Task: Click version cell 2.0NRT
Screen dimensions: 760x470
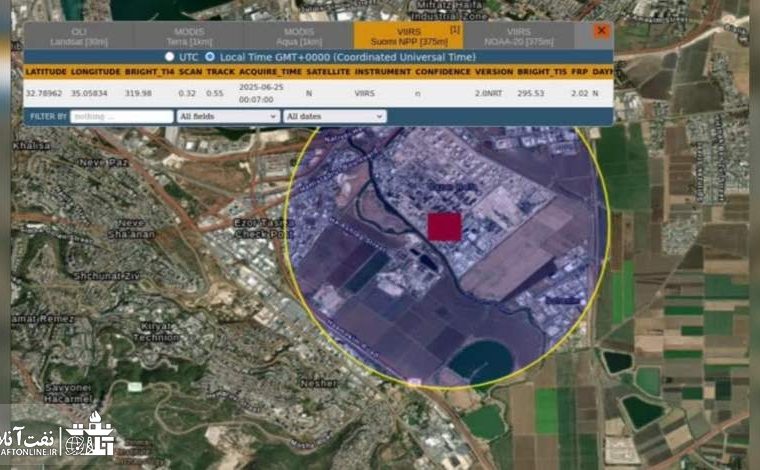Action: [488, 93]
